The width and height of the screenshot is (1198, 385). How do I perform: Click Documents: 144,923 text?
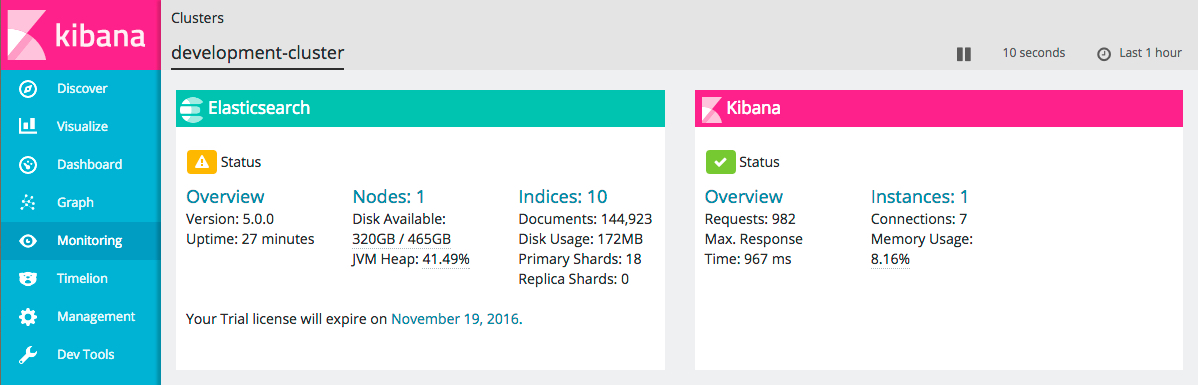tap(585, 219)
